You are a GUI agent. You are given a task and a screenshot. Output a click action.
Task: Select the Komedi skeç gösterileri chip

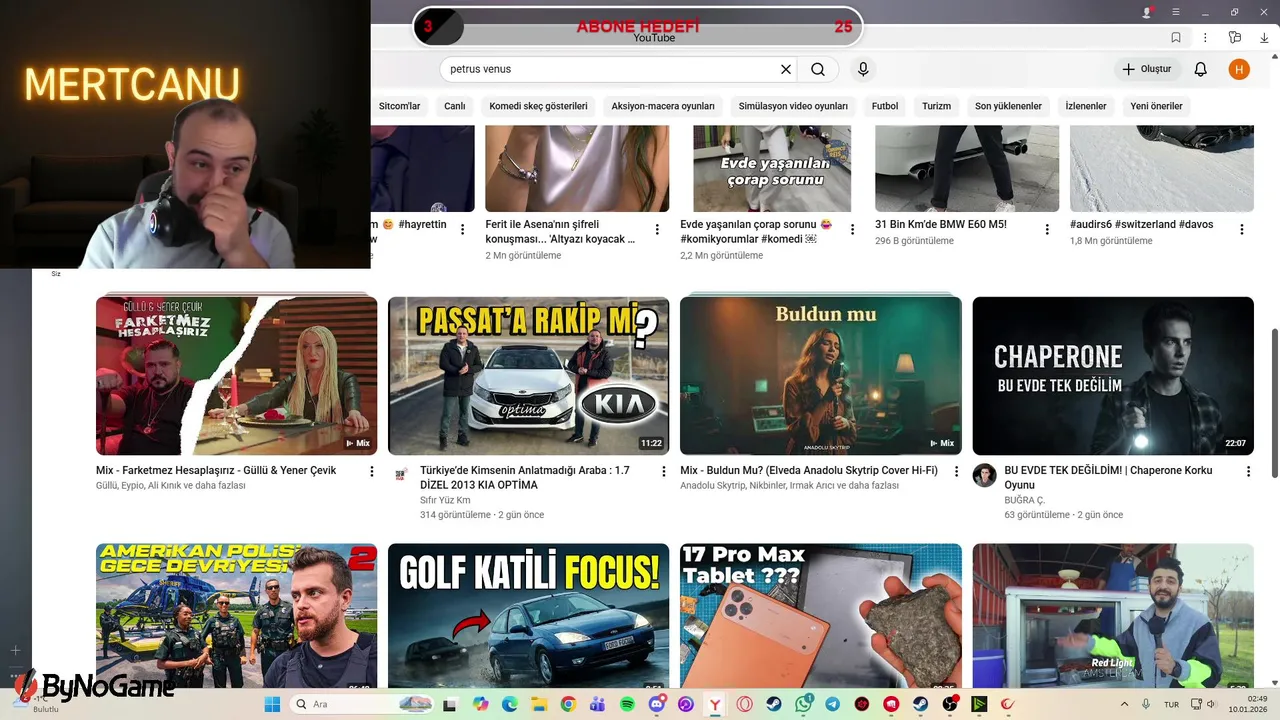(538, 106)
